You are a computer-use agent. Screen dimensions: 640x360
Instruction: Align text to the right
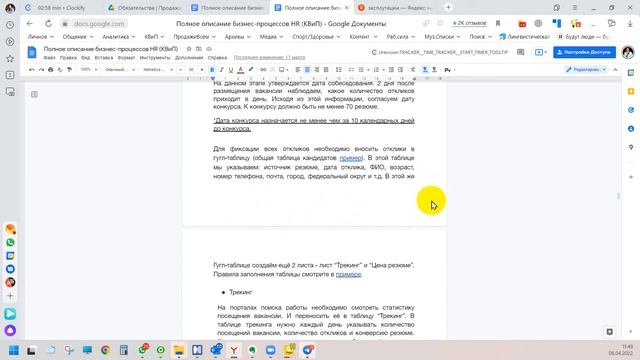316,70
